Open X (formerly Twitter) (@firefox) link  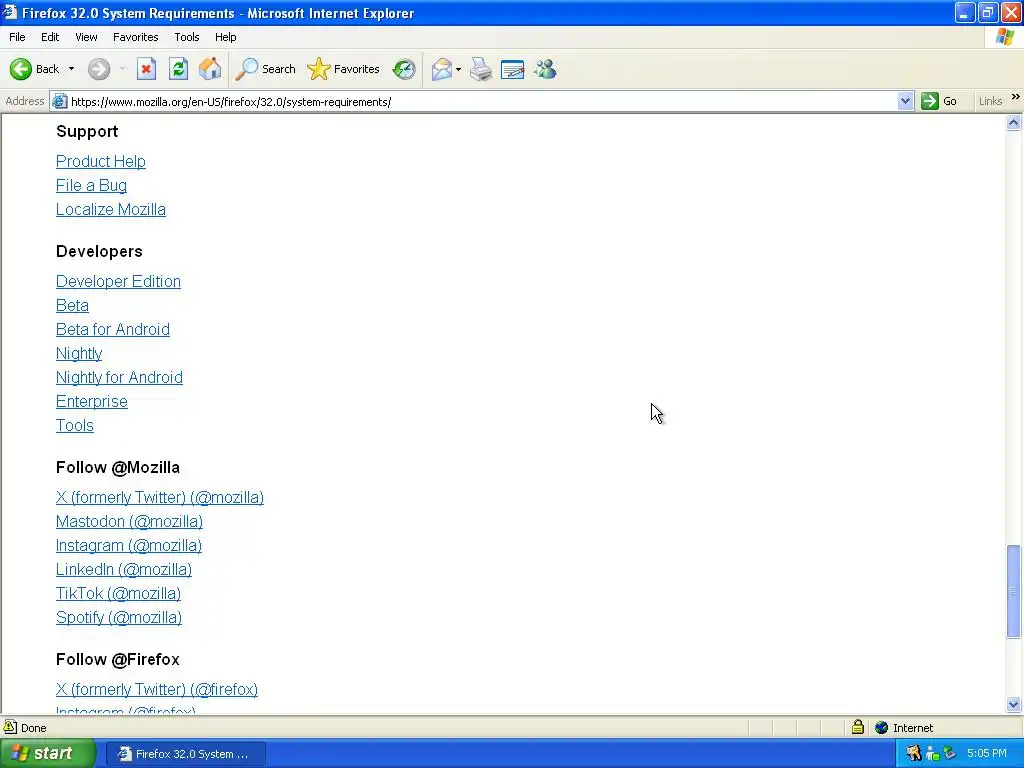(157, 690)
